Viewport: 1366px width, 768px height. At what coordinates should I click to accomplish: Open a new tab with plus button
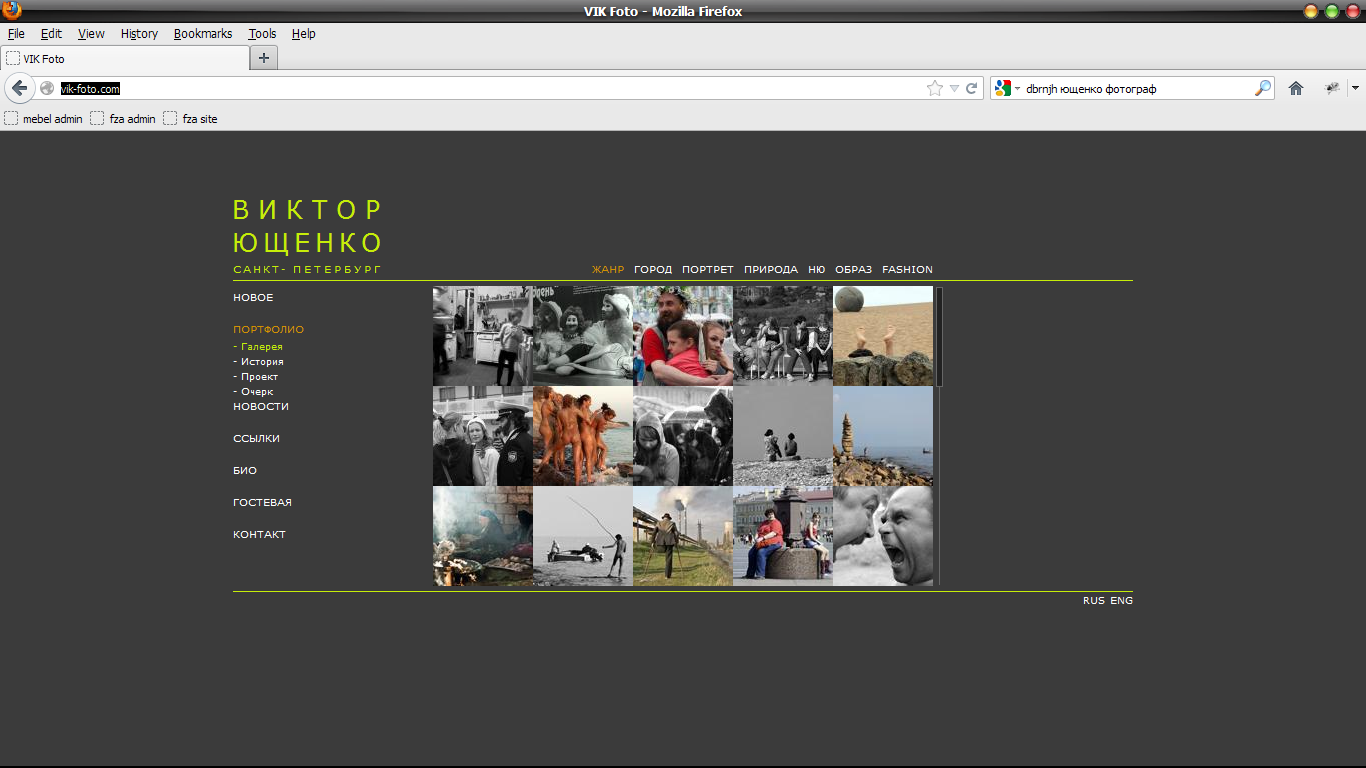click(x=264, y=58)
